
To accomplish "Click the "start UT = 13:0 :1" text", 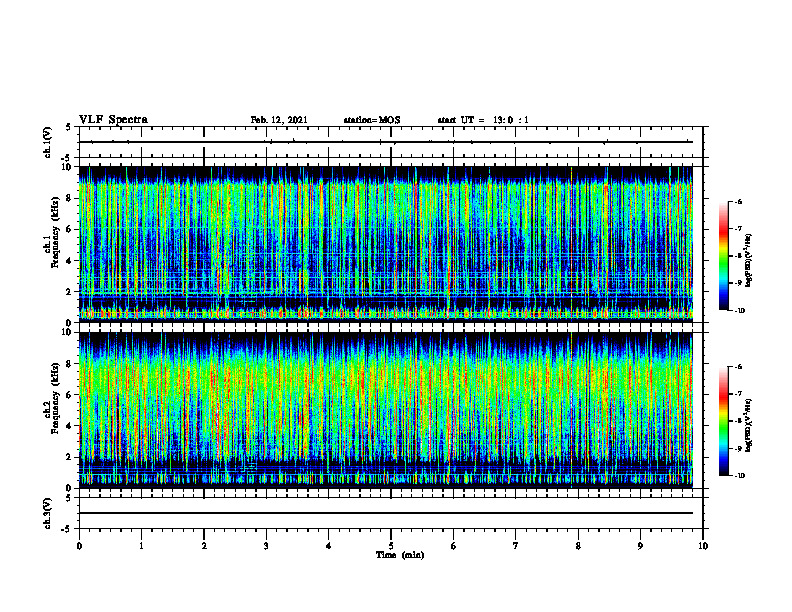I will (483, 120).
